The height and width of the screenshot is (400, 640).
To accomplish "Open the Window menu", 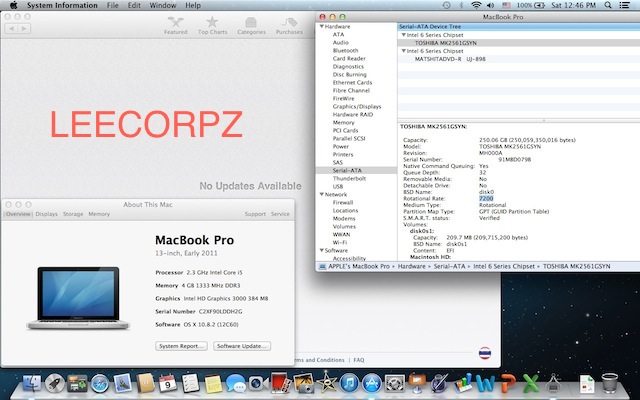I will [x=162, y=5].
